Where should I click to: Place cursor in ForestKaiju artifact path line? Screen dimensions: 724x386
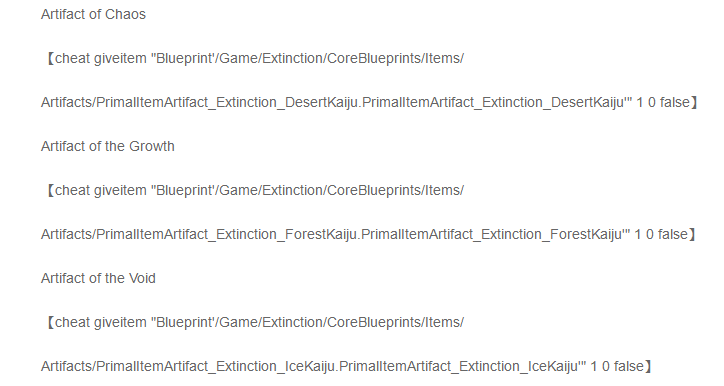click(x=369, y=234)
